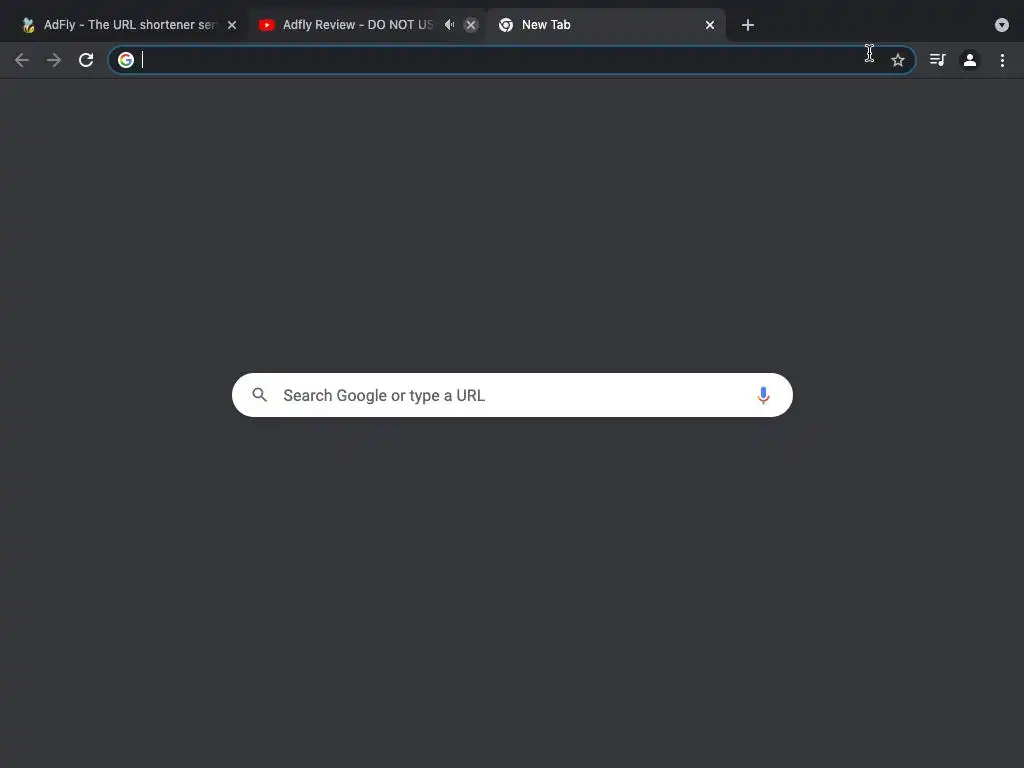1024x768 pixels.
Task: Click the Google icon in address bar
Action: (x=126, y=60)
